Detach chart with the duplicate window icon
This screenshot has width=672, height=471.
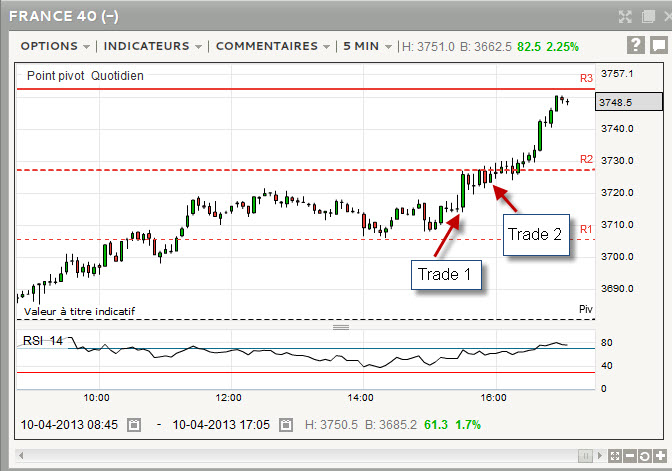[x=648, y=16]
